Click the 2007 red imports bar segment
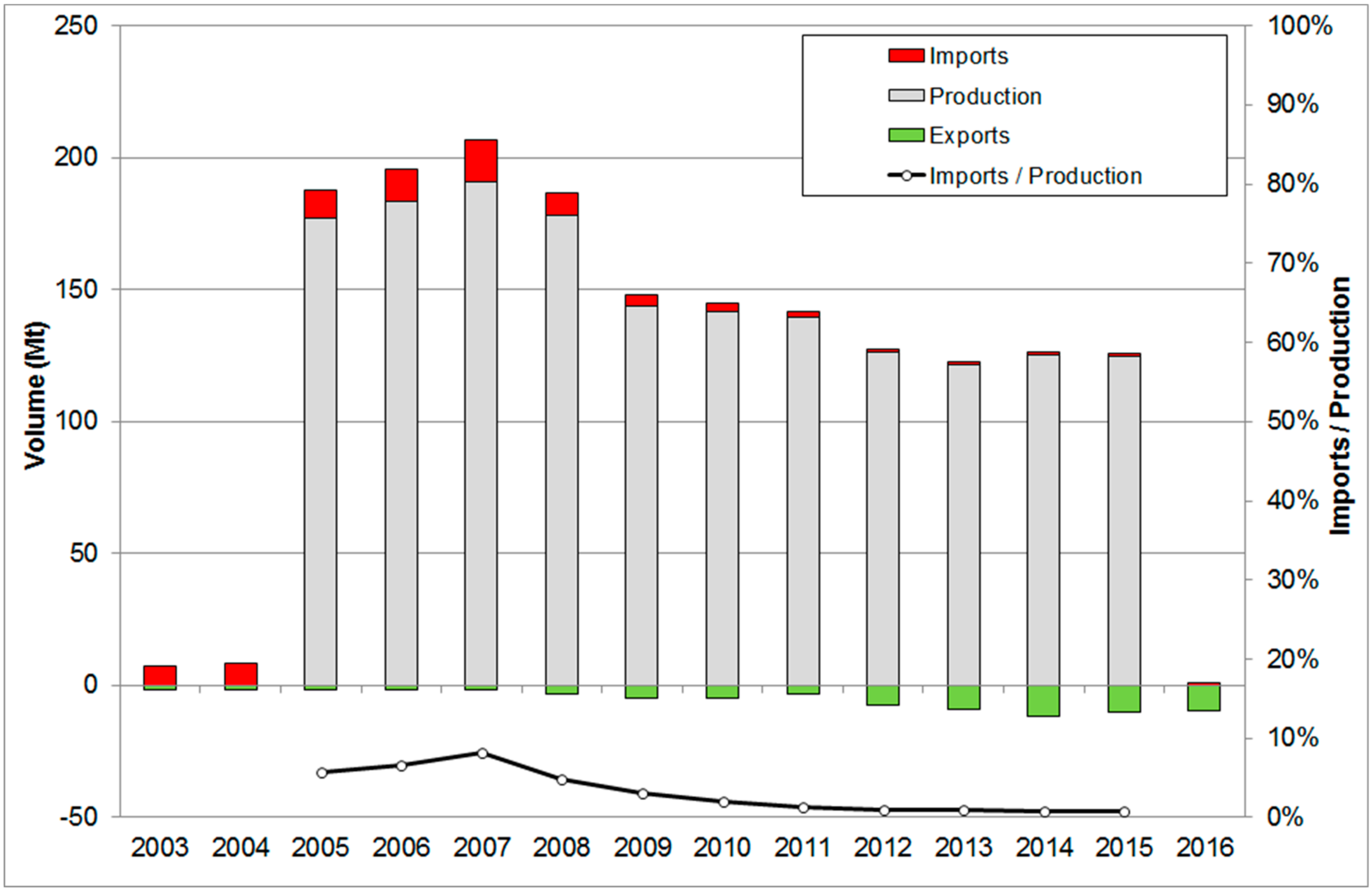The height and width of the screenshot is (891, 1372). pos(482,161)
